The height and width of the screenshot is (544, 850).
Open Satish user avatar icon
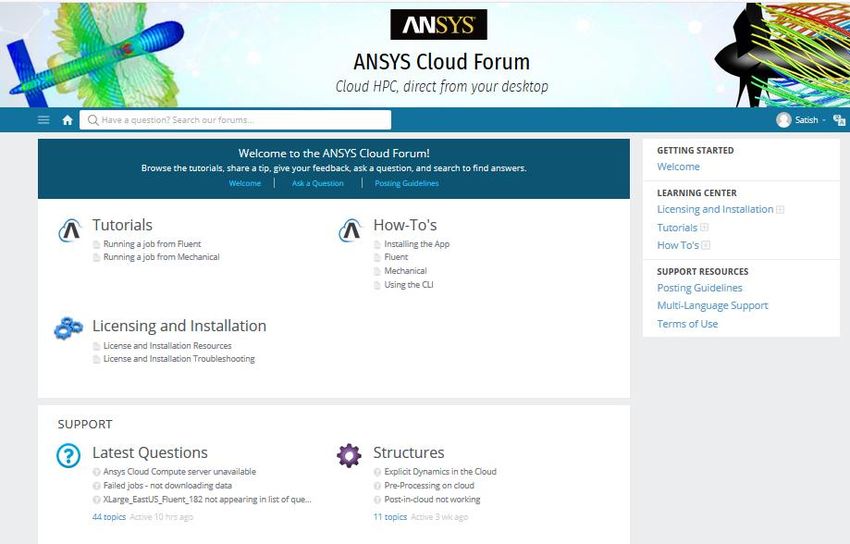[x=783, y=120]
